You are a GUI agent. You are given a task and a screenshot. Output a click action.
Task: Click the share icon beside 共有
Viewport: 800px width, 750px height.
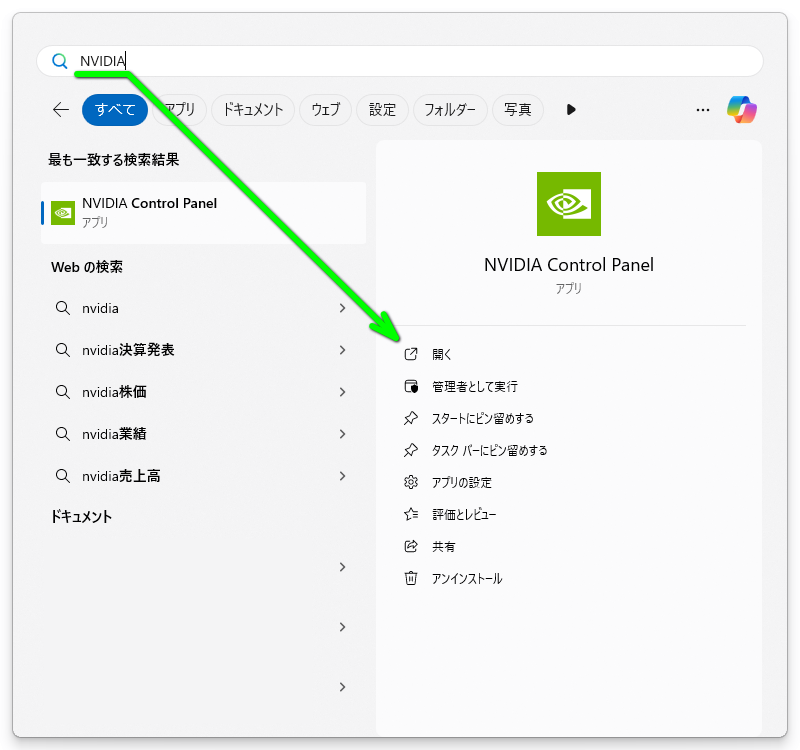(x=411, y=546)
